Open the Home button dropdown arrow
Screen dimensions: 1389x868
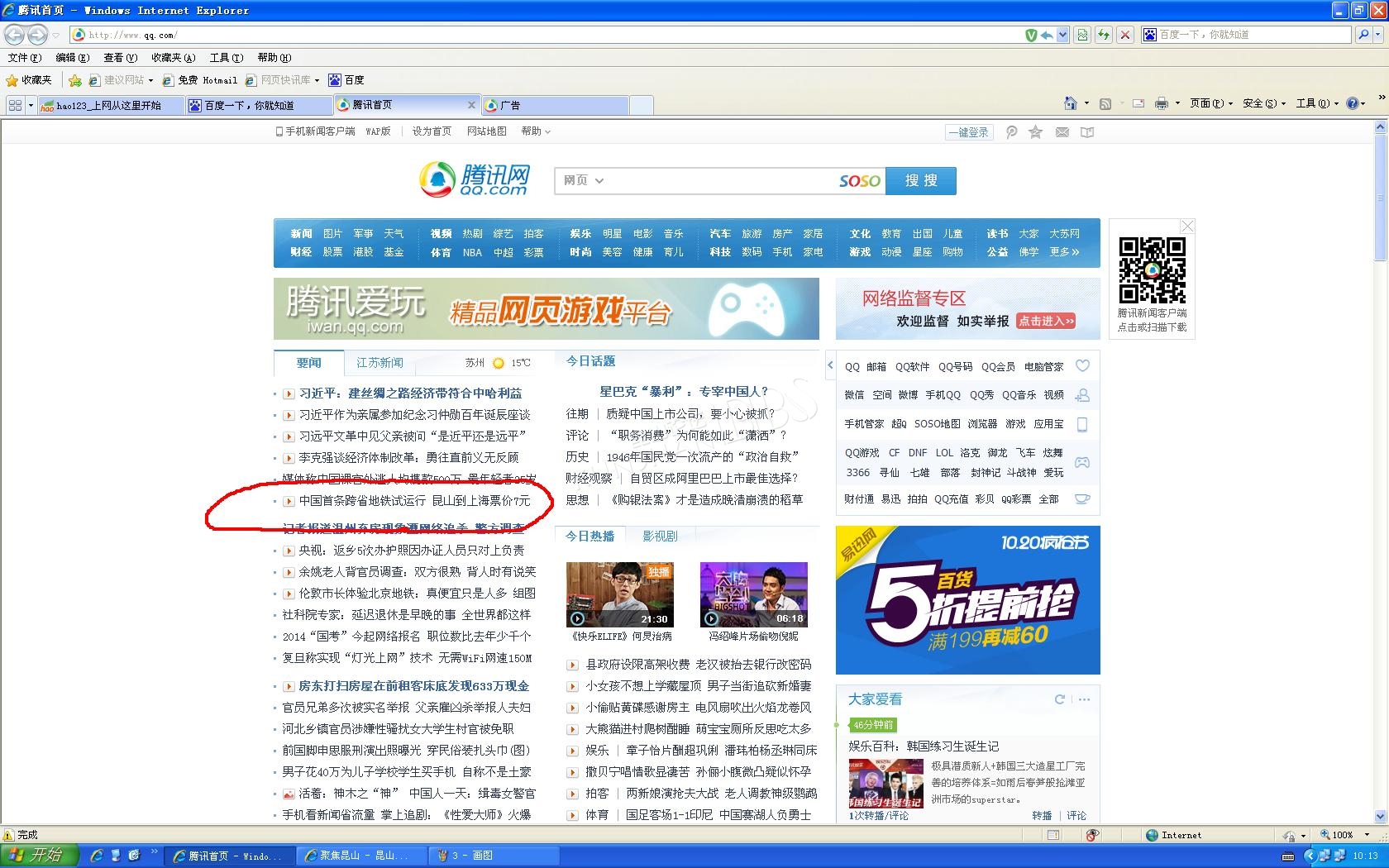pyautogui.click(x=1086, y=103)
